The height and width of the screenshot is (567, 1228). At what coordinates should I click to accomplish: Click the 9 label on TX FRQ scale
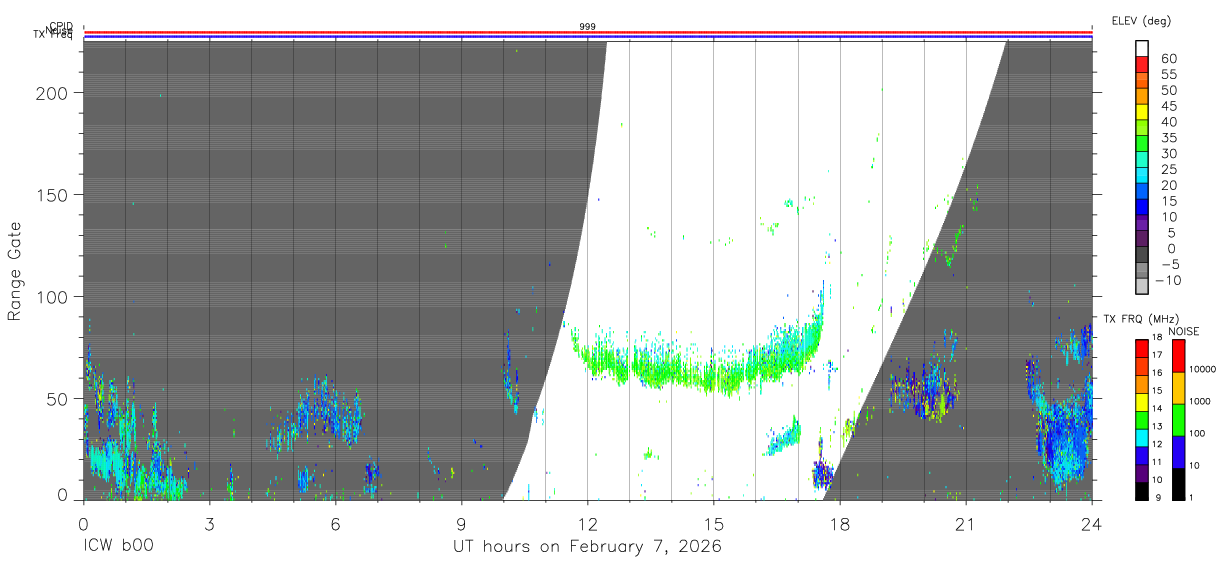coord(1158,498)
